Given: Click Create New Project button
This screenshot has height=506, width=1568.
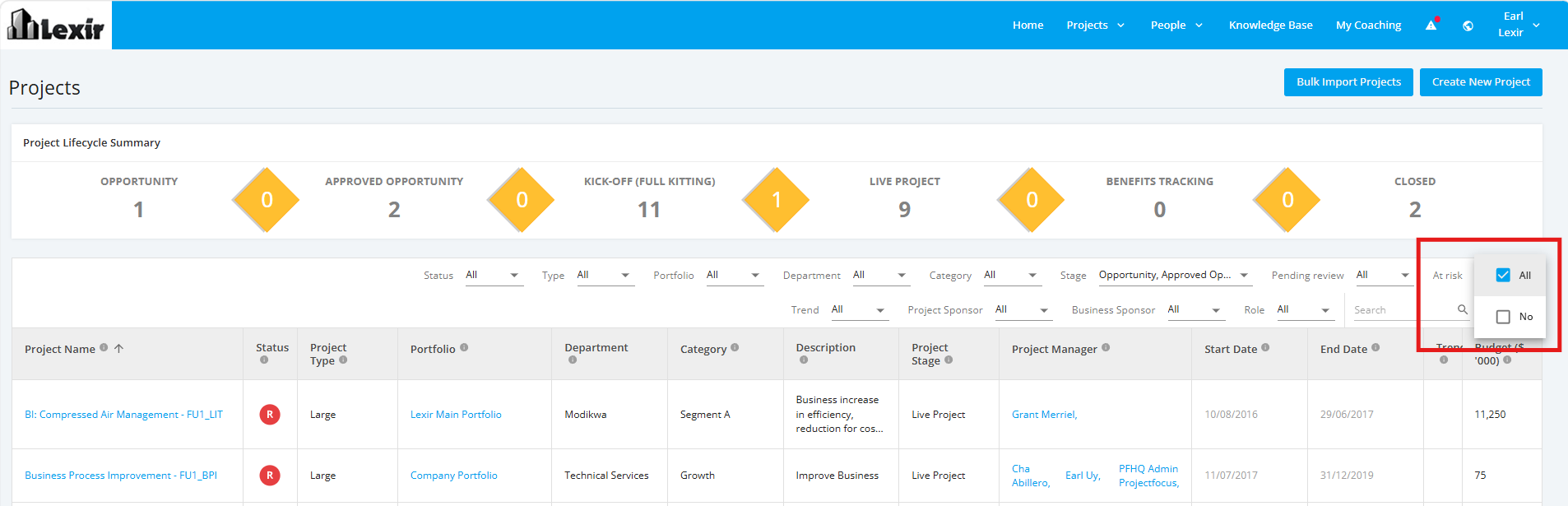Looking at the screenshot, I should [1481, 82].
